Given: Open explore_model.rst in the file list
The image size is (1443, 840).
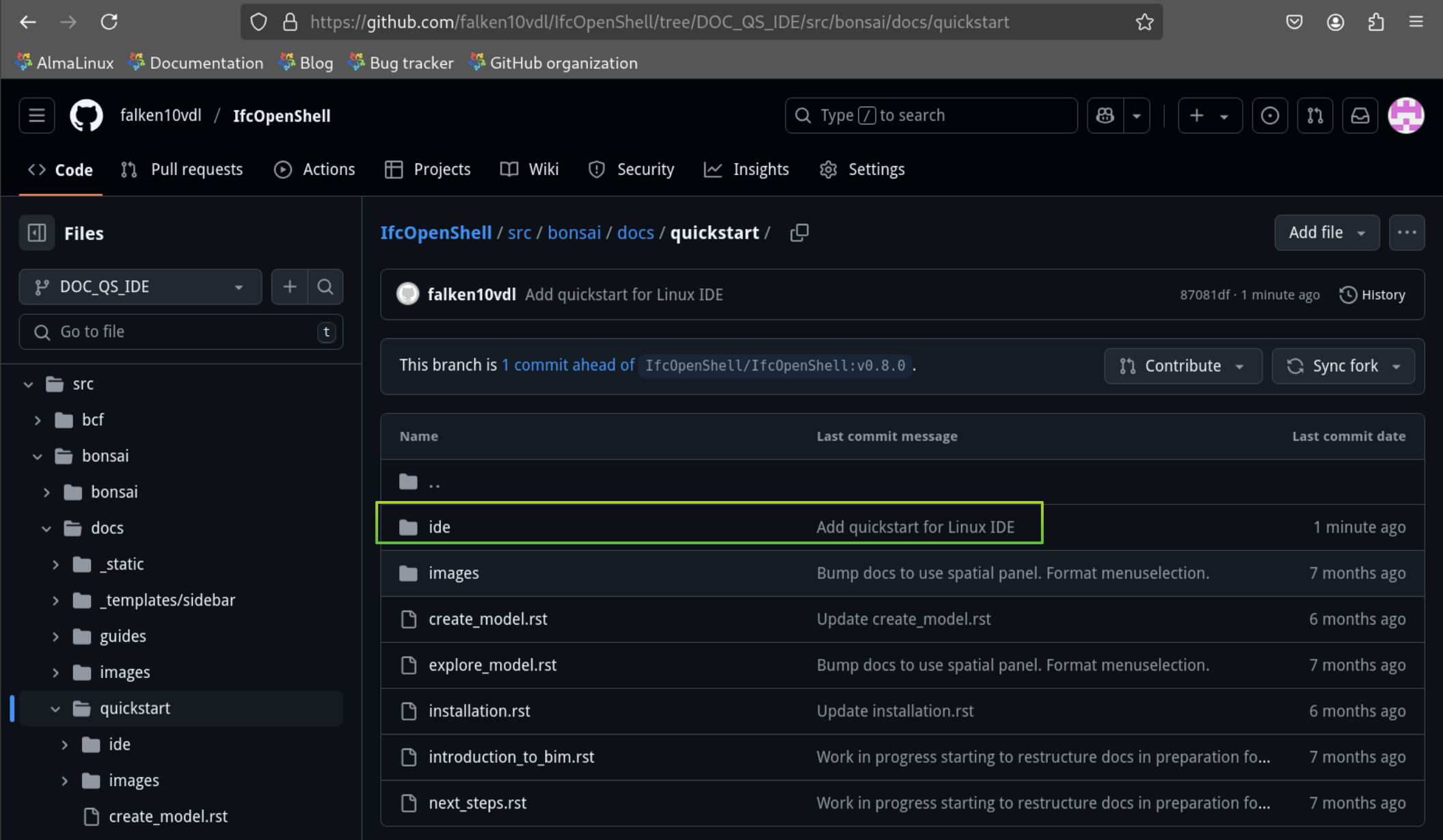Looking at the screenshot, I should [x=492, y=665].
